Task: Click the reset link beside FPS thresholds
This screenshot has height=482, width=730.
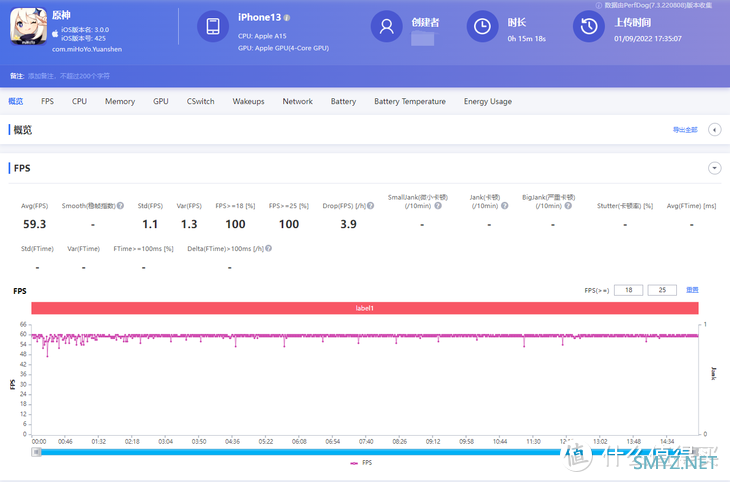Action: (692, 290)
